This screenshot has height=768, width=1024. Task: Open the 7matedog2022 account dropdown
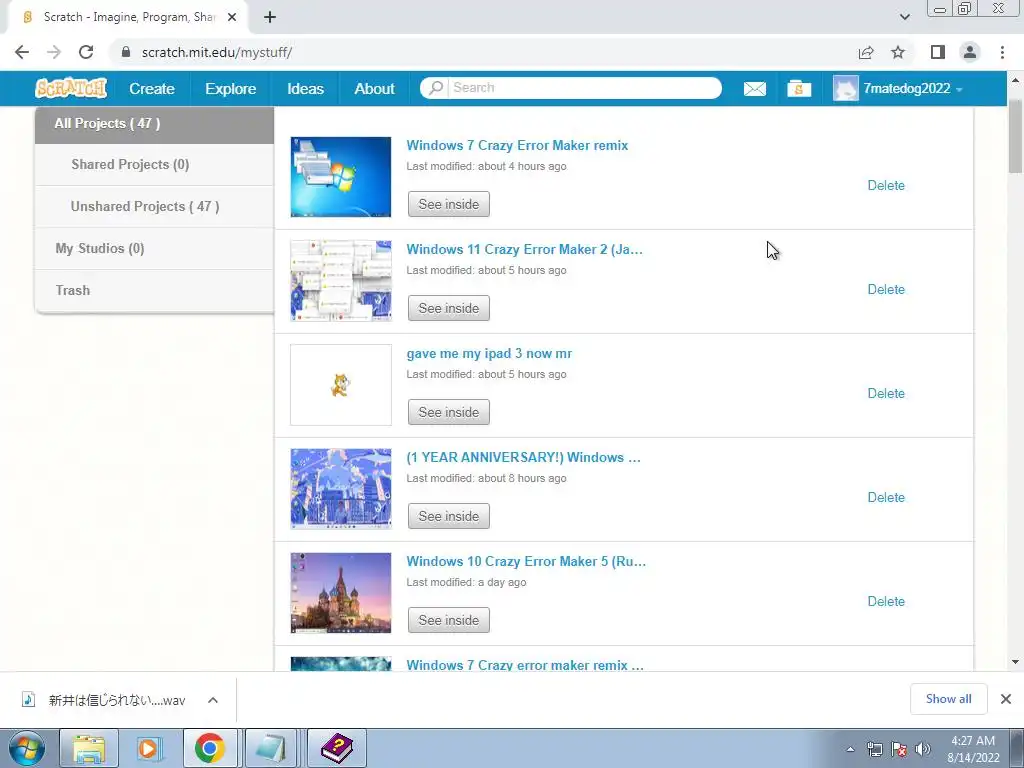pyautogui.click(x=913, y=88)
